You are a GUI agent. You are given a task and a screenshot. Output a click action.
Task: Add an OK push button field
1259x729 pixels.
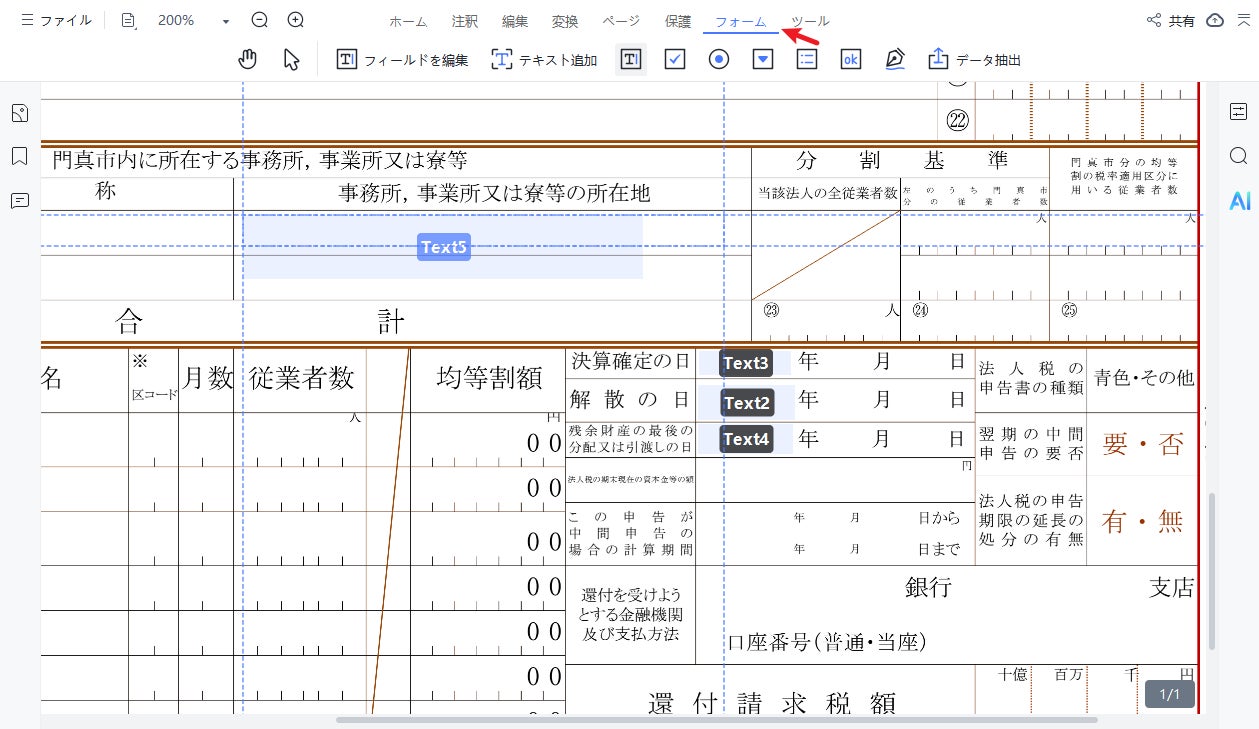coord(851,60)
